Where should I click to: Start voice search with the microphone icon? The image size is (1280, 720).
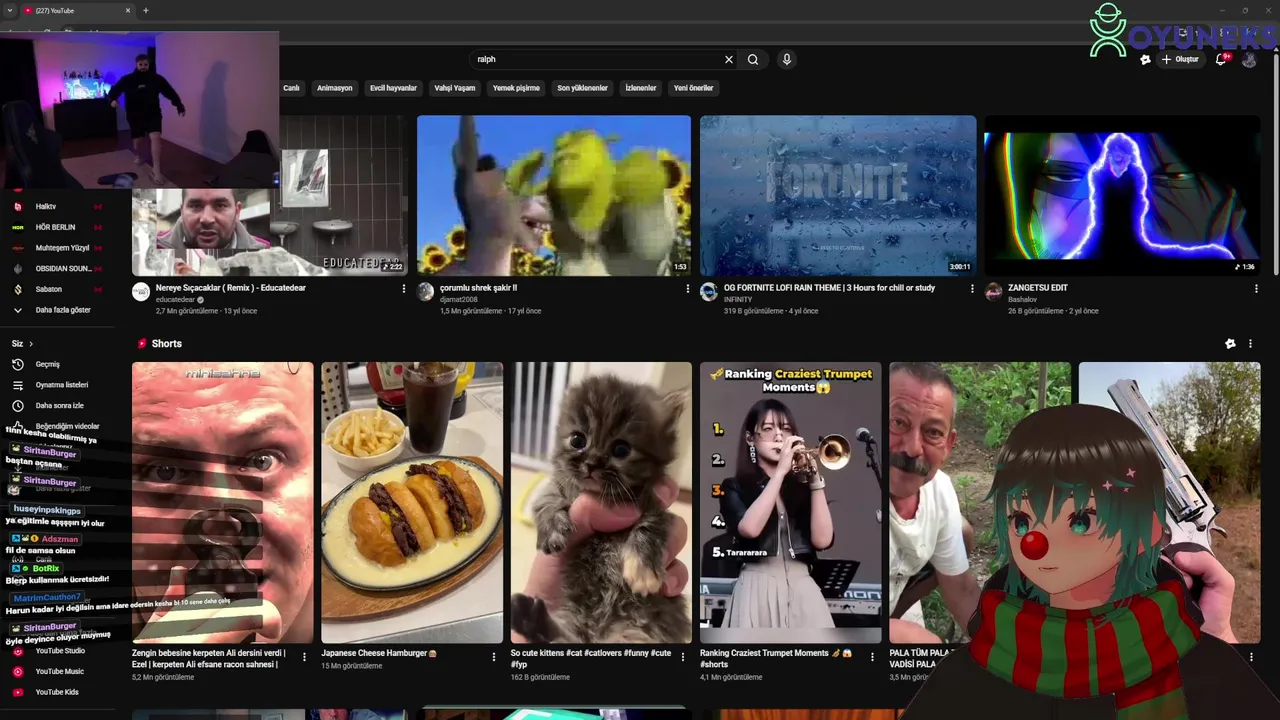click(x=787, y=60)
